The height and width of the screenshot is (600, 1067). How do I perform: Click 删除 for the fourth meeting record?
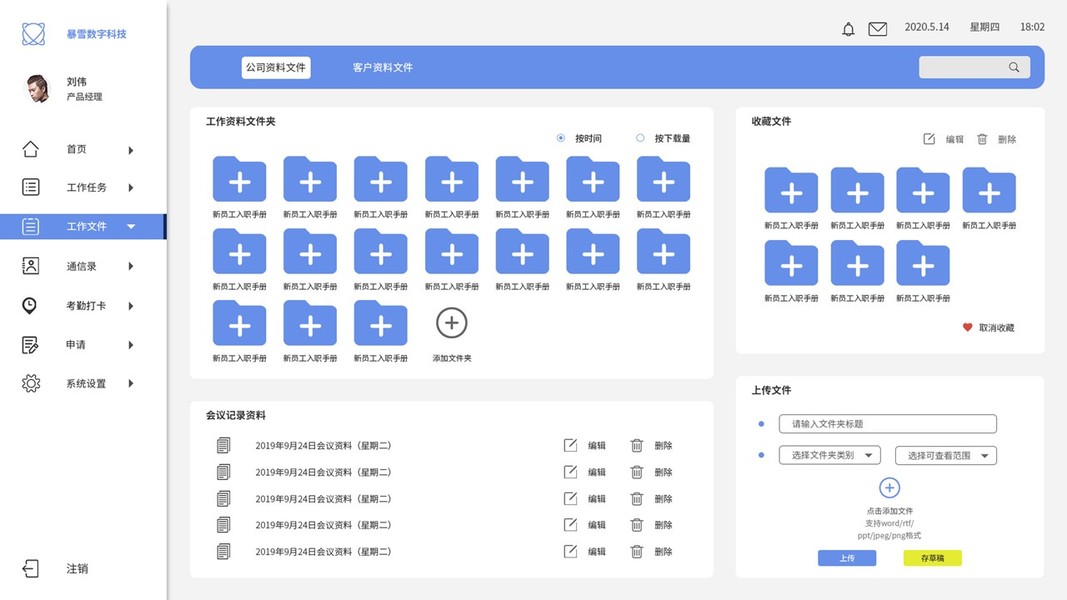[x=663, y=525]
